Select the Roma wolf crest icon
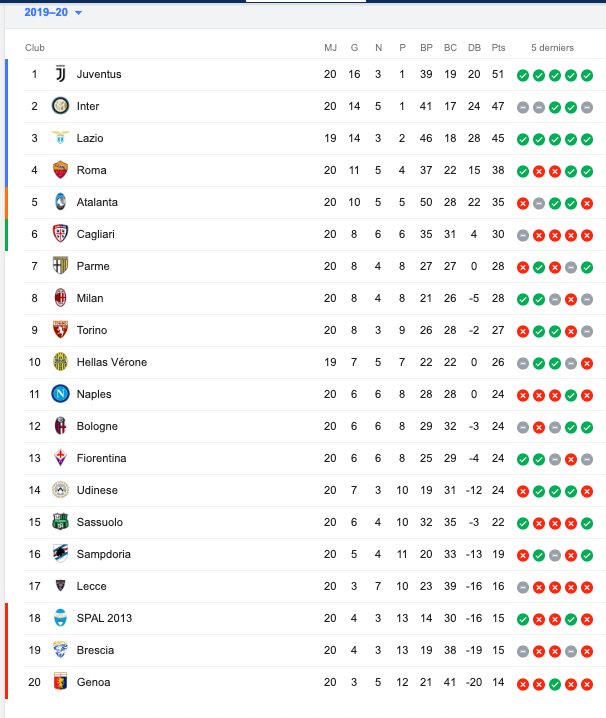This screenshot has height=718, width=606. pos(60,170)
